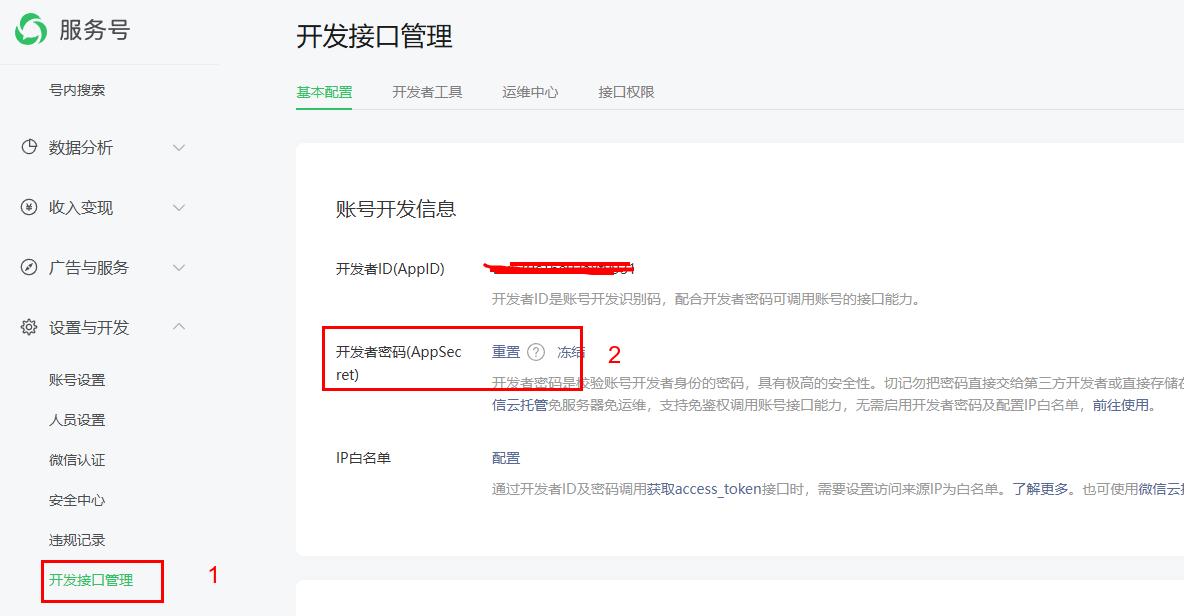
Task: Click the question mark help icon beside 重置
Action: [536, 352]
